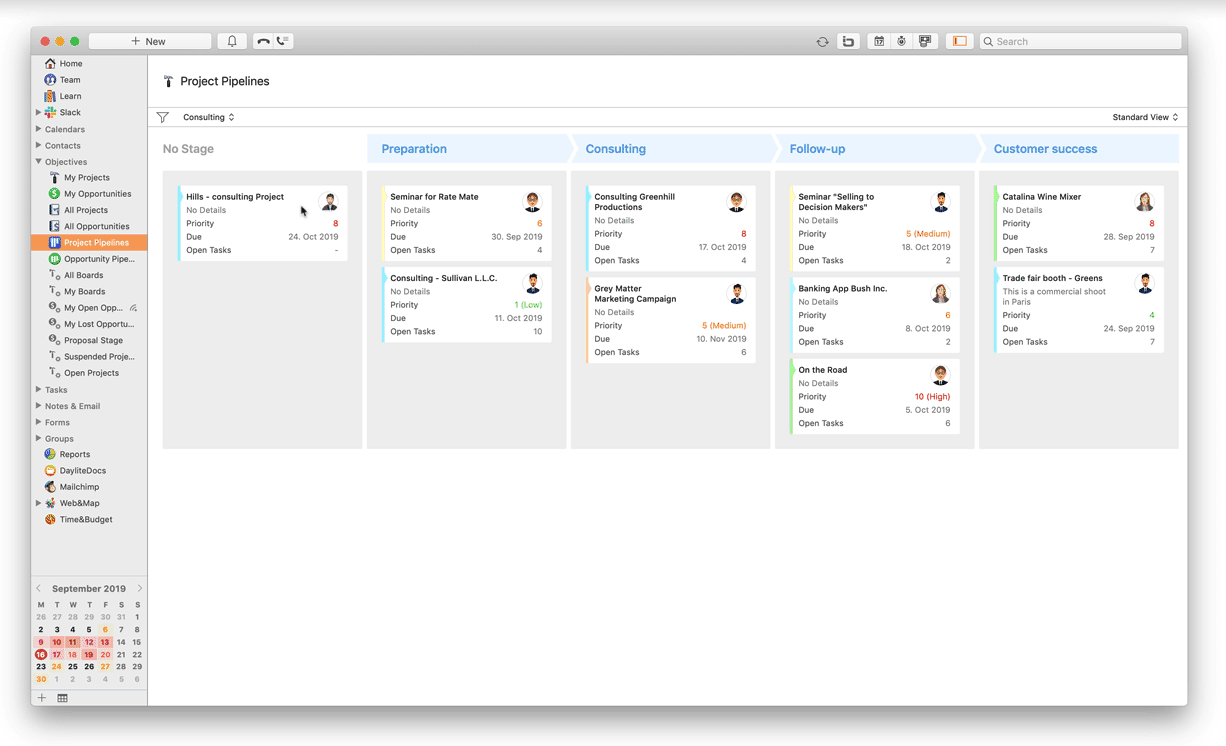The height and width of the screenshot is (746, 1226).
Task: Open DayliteDocs in the sidebar
Action: [x=82, y=471]
